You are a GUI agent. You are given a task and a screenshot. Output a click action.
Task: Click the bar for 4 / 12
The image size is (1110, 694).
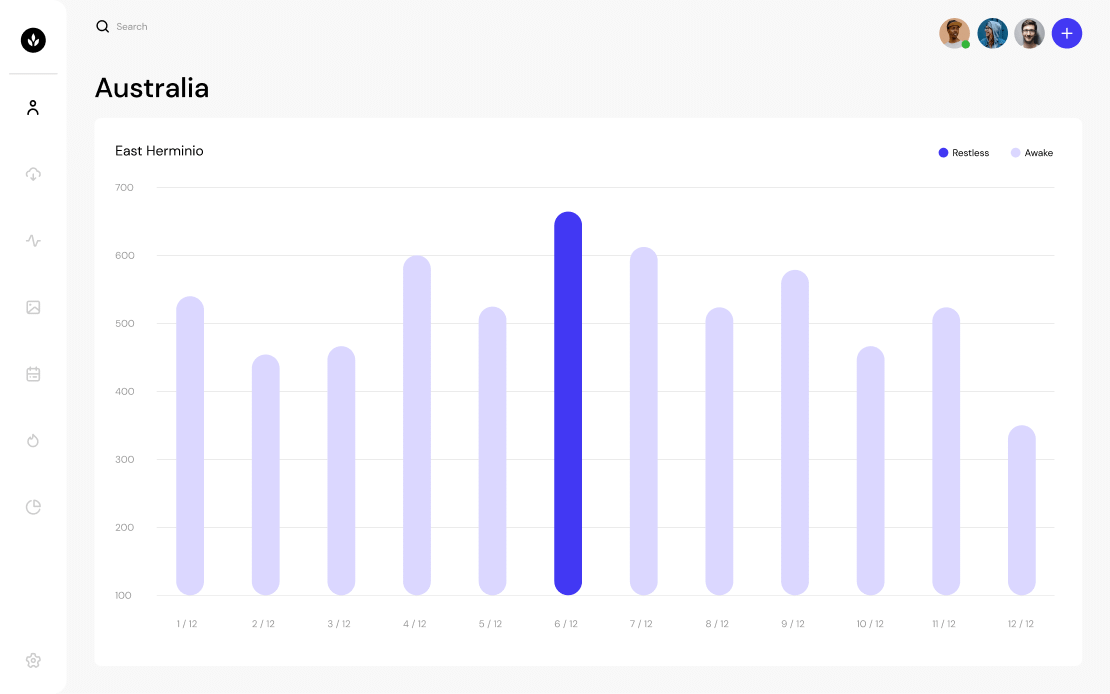[x=417, y=426]
